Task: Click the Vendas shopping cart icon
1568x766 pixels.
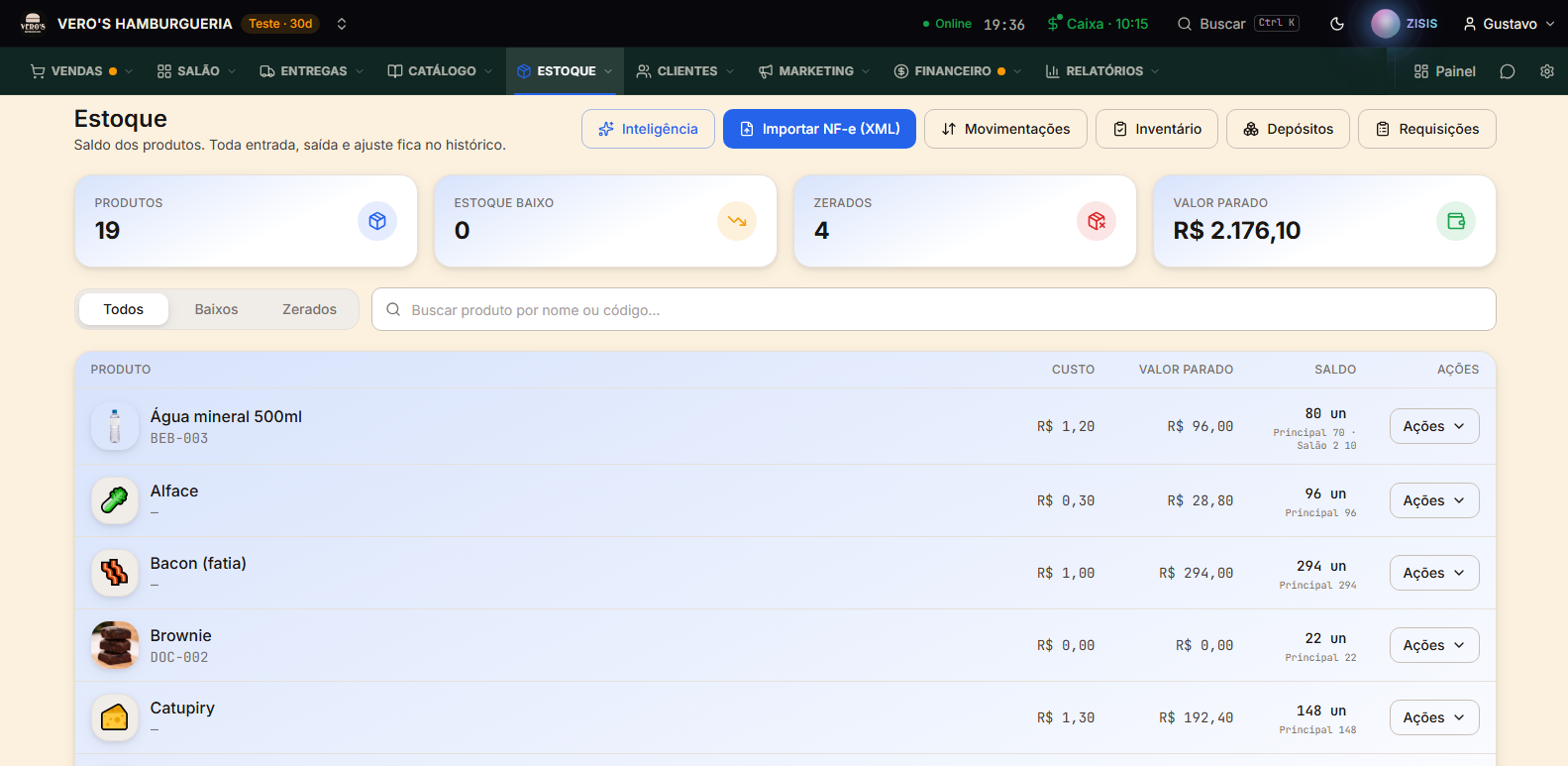Action: click(38, 71)
